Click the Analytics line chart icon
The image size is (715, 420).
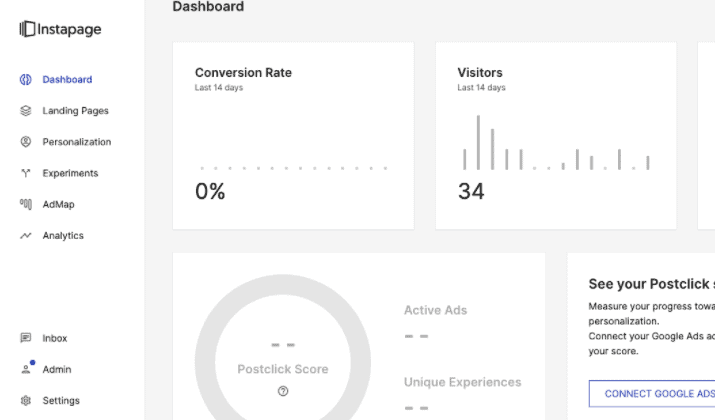pos(26,236)
